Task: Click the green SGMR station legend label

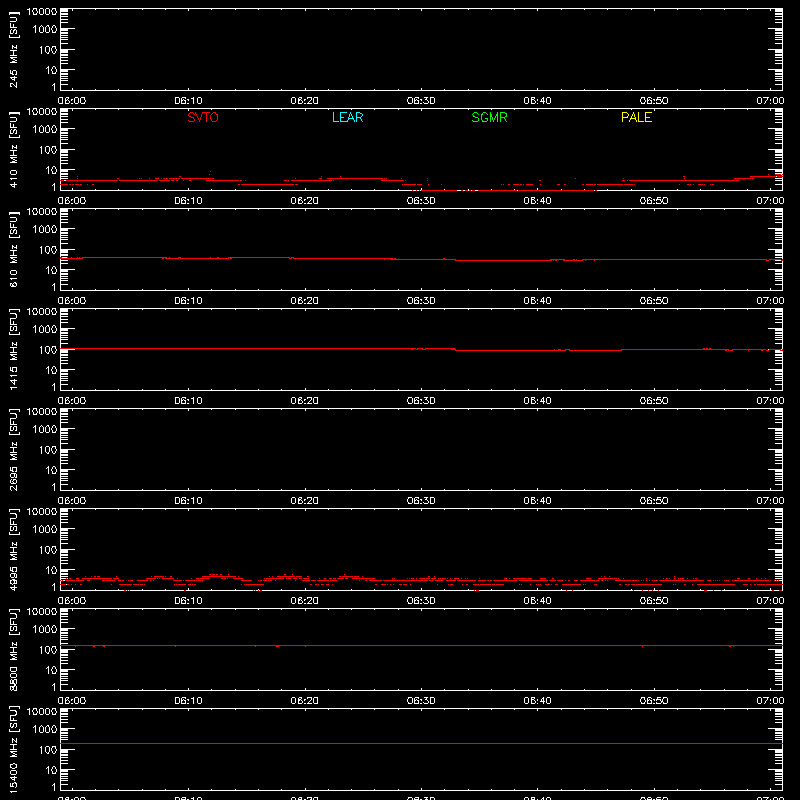Action: pos(489,117)
